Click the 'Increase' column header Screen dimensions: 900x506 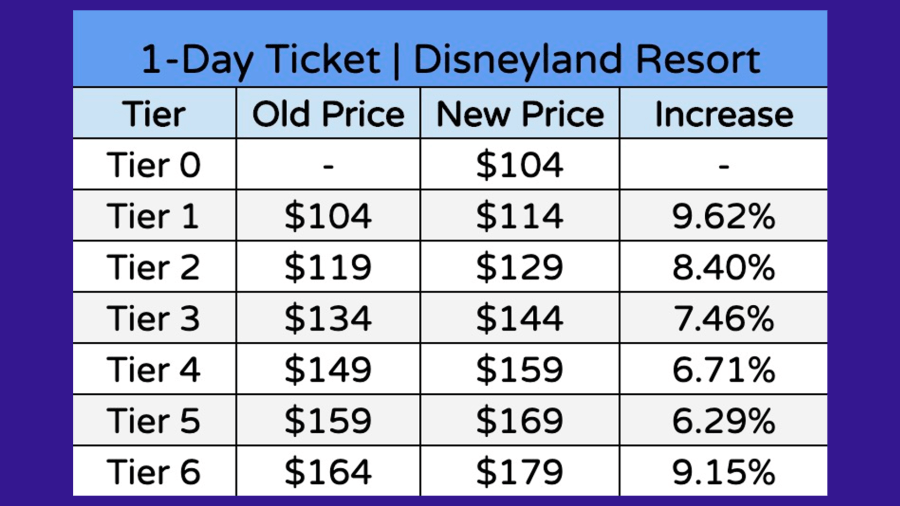coord(723,114)
